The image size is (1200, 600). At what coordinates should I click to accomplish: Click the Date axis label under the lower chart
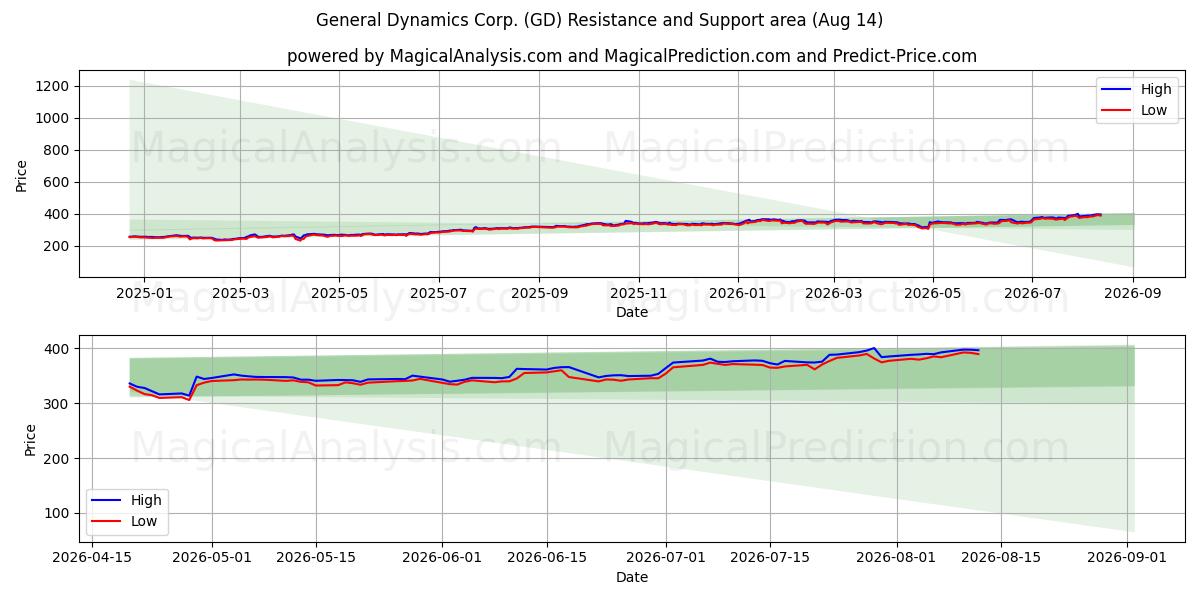tap(631, 577)
